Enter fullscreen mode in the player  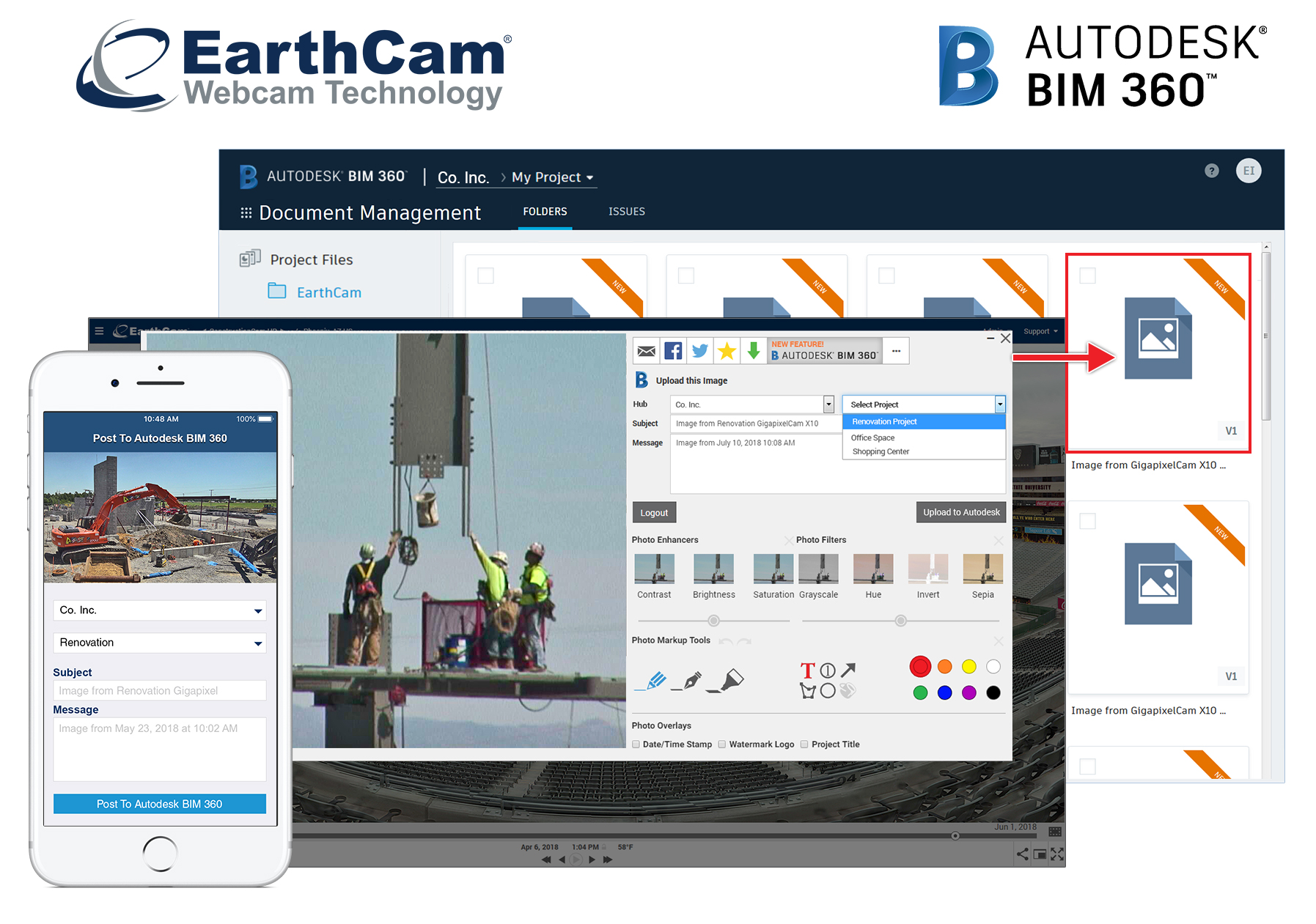pos(1057,854)
